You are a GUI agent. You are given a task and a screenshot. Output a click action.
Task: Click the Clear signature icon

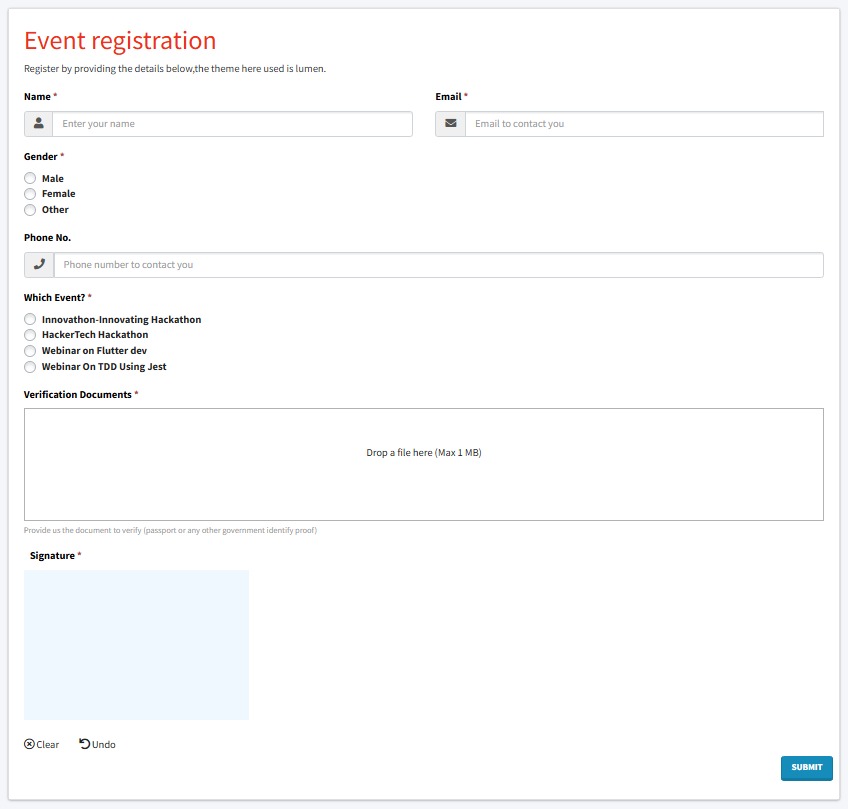[x=29, y=744]
